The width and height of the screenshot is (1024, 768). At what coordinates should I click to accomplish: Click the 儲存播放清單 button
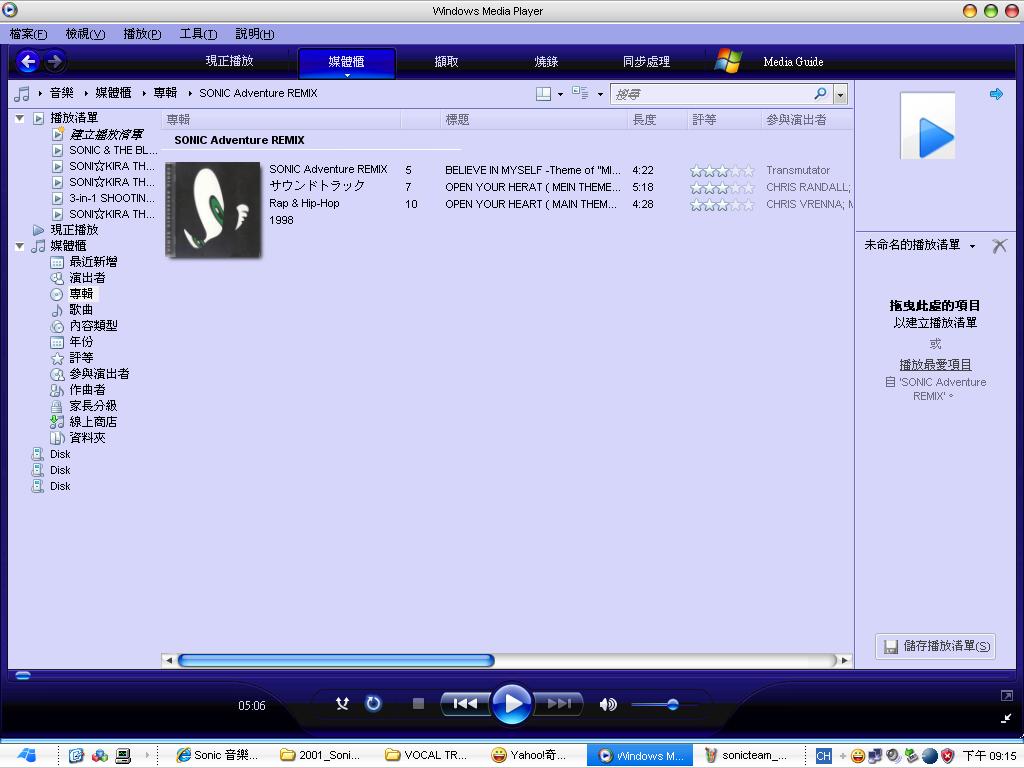click(935, 646)
